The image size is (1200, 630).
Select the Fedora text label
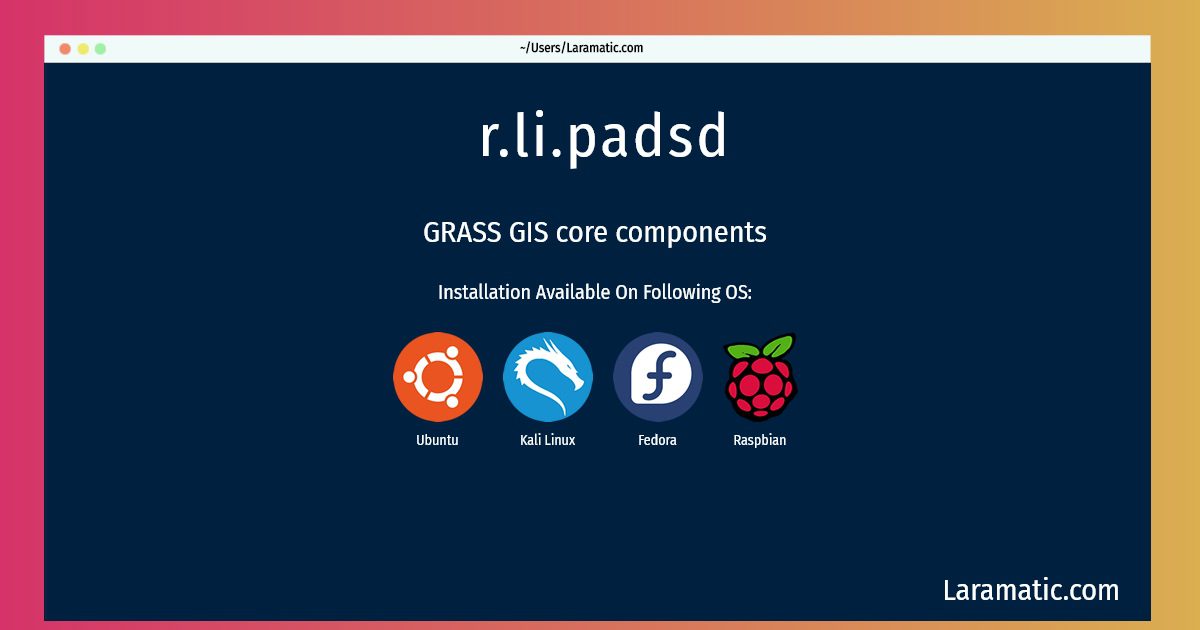tap(657, 440)
